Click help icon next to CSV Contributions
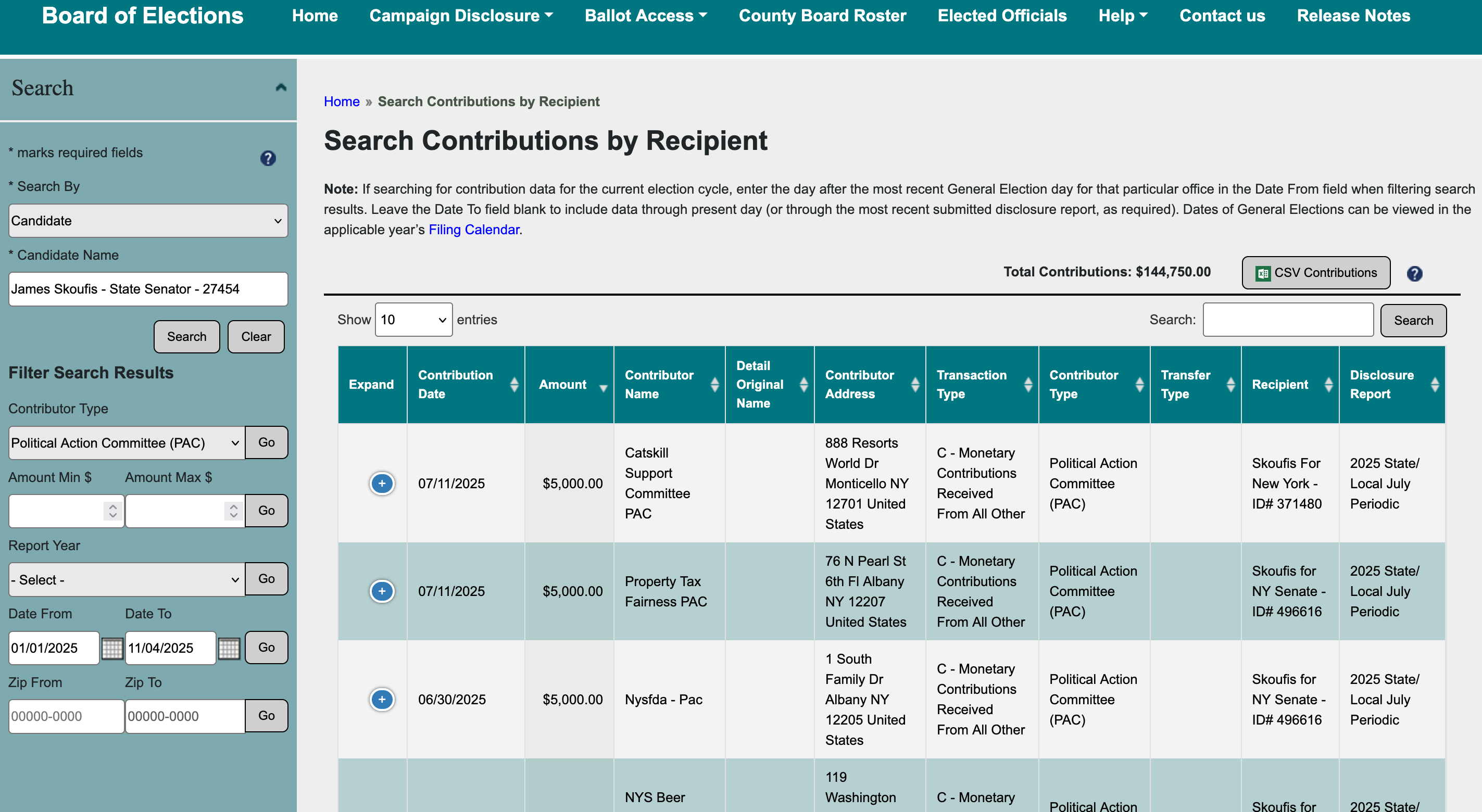The height and width of the screenshot is (812, 1482). click(x=1414, y=274)
